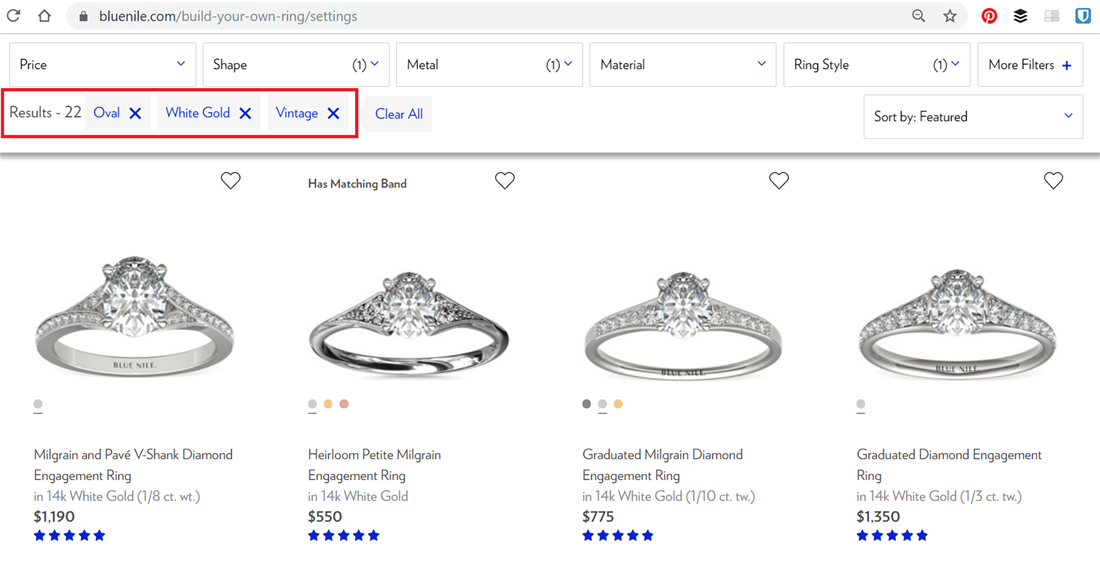Expand the Ring Style filter dropdown

point(877,65)
